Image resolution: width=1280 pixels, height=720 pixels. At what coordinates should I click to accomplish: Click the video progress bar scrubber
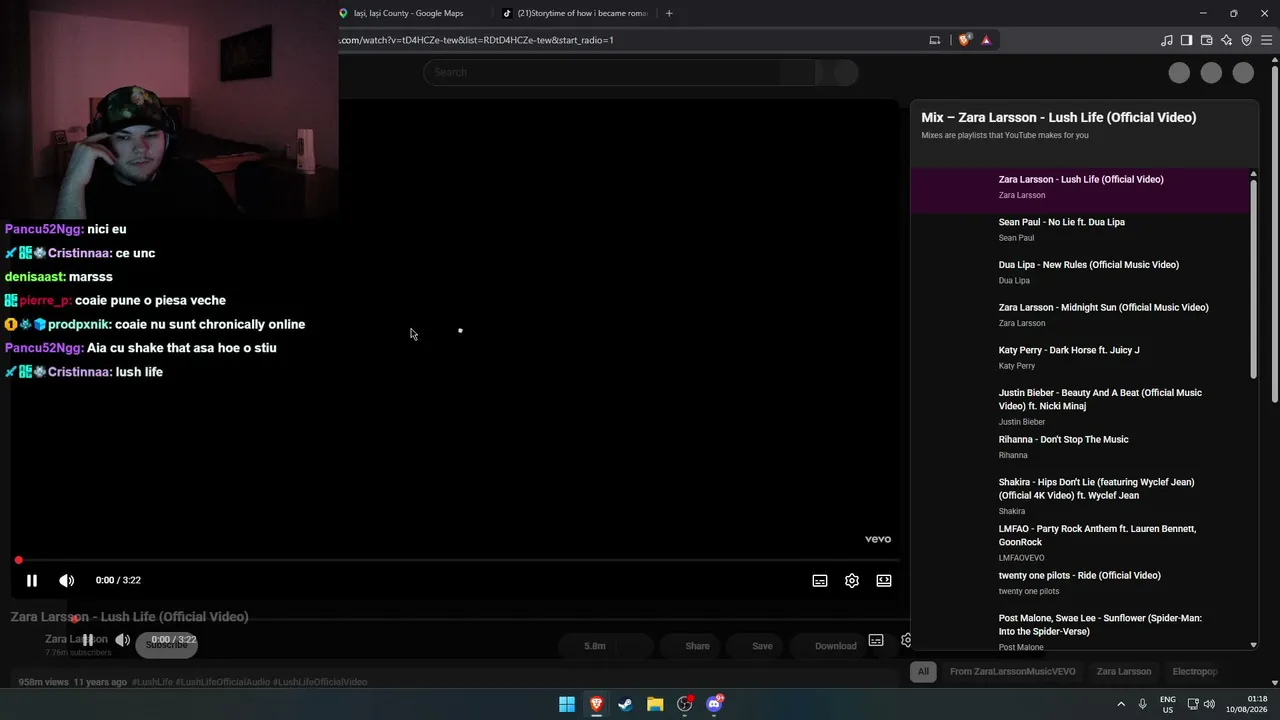(x=18, y=560)
